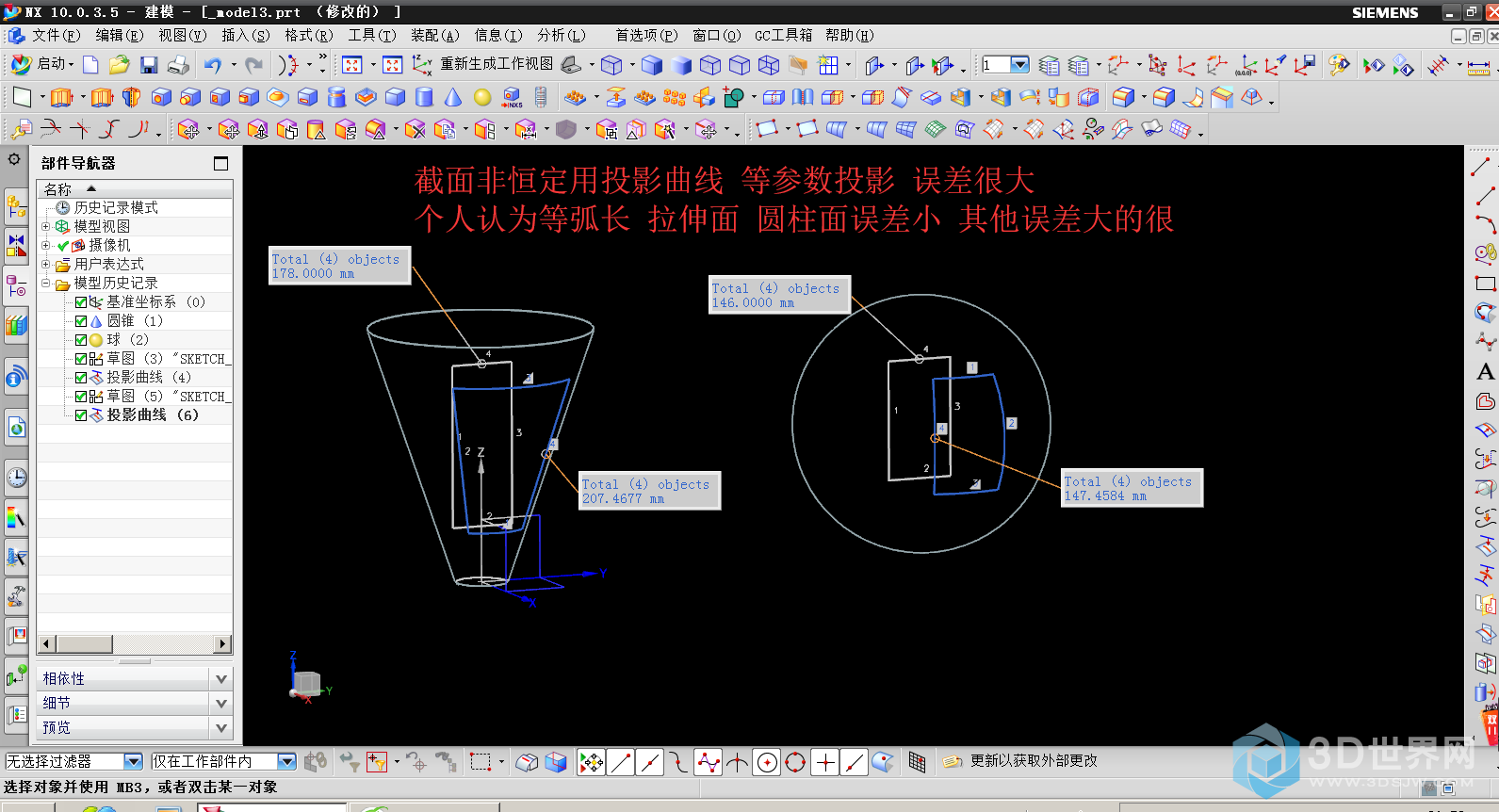Click the Extrude feature icon
1499x812 pixels.
tap(61, 96)
